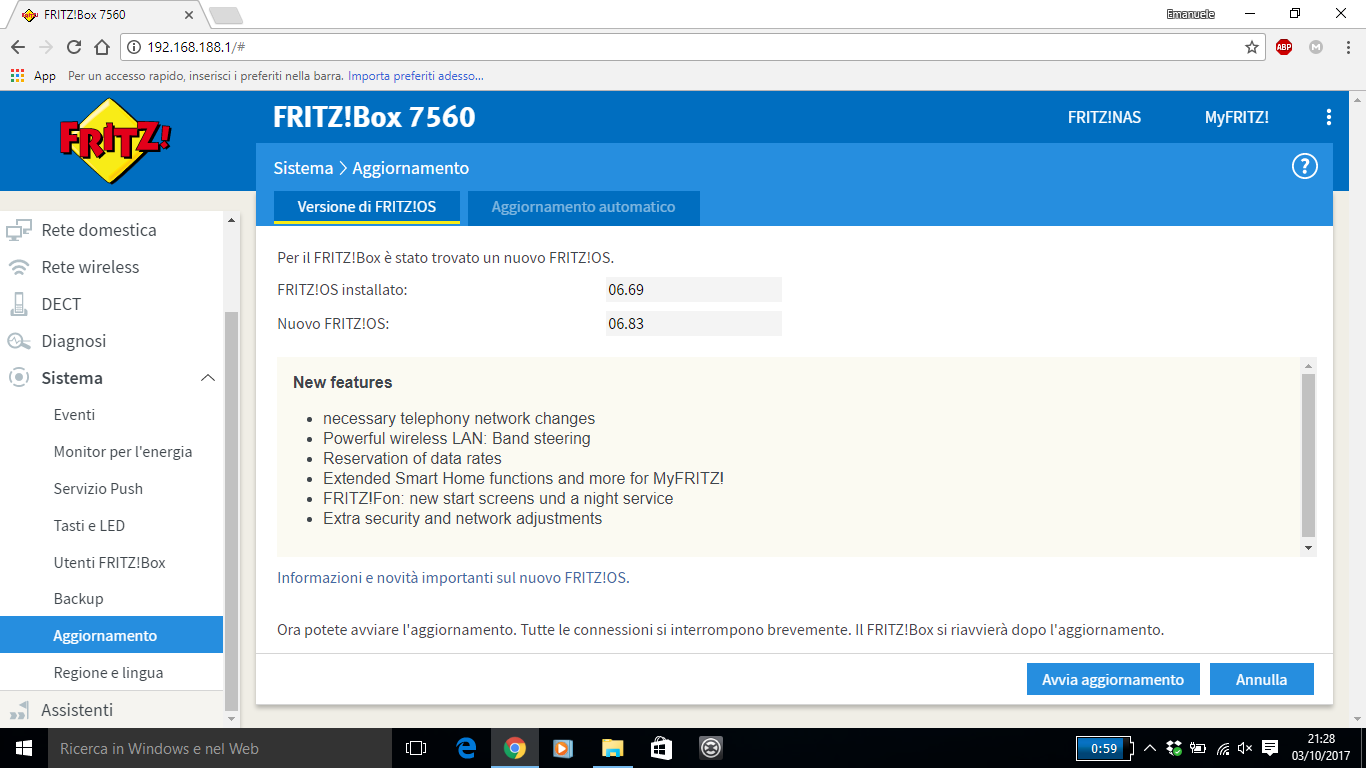Viewport: 1366px width, 768px height.
Task: Open the Windows Store taskbar icon
Action: [x=661, y=748]
